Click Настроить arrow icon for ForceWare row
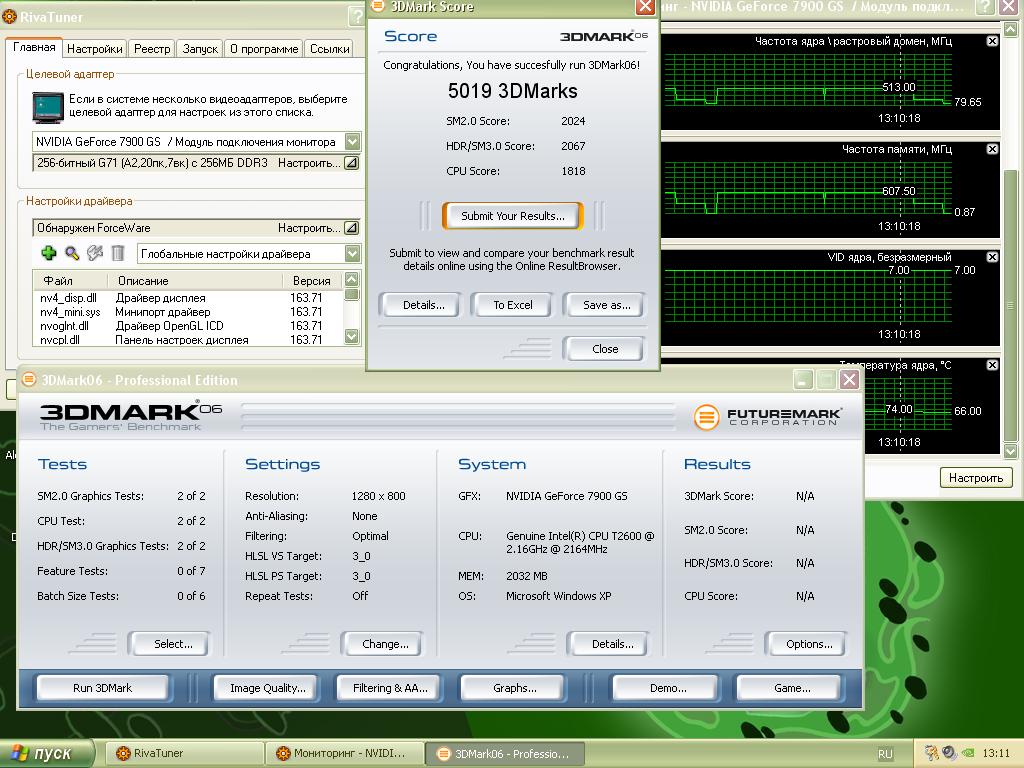Screen dimensions: 1024x768 (x=351, y=228)
